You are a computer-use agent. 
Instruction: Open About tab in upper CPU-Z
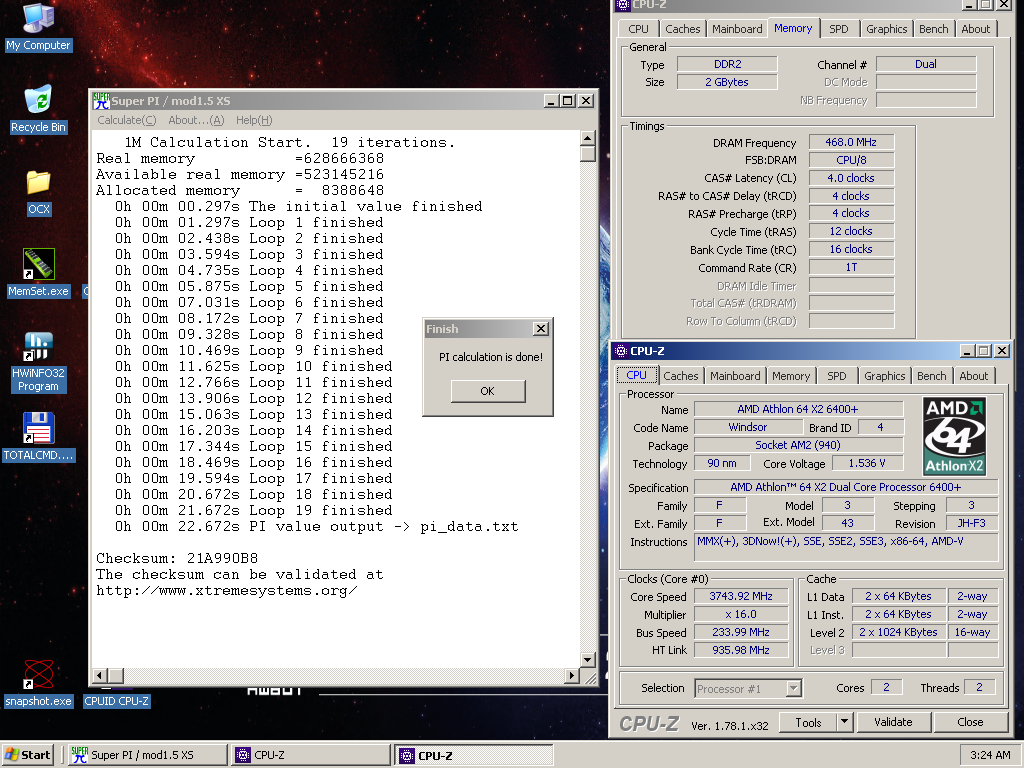975,29
